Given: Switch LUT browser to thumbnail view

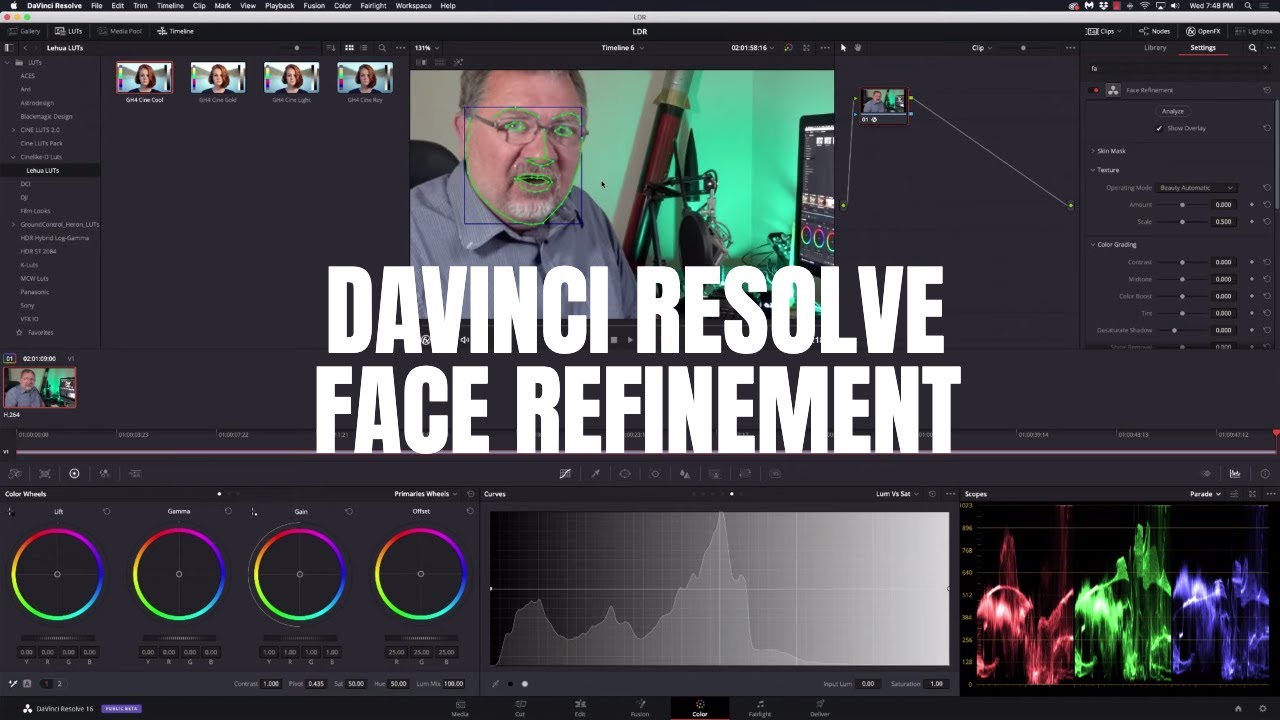Looking at the screenshot, I should [349, 47].
